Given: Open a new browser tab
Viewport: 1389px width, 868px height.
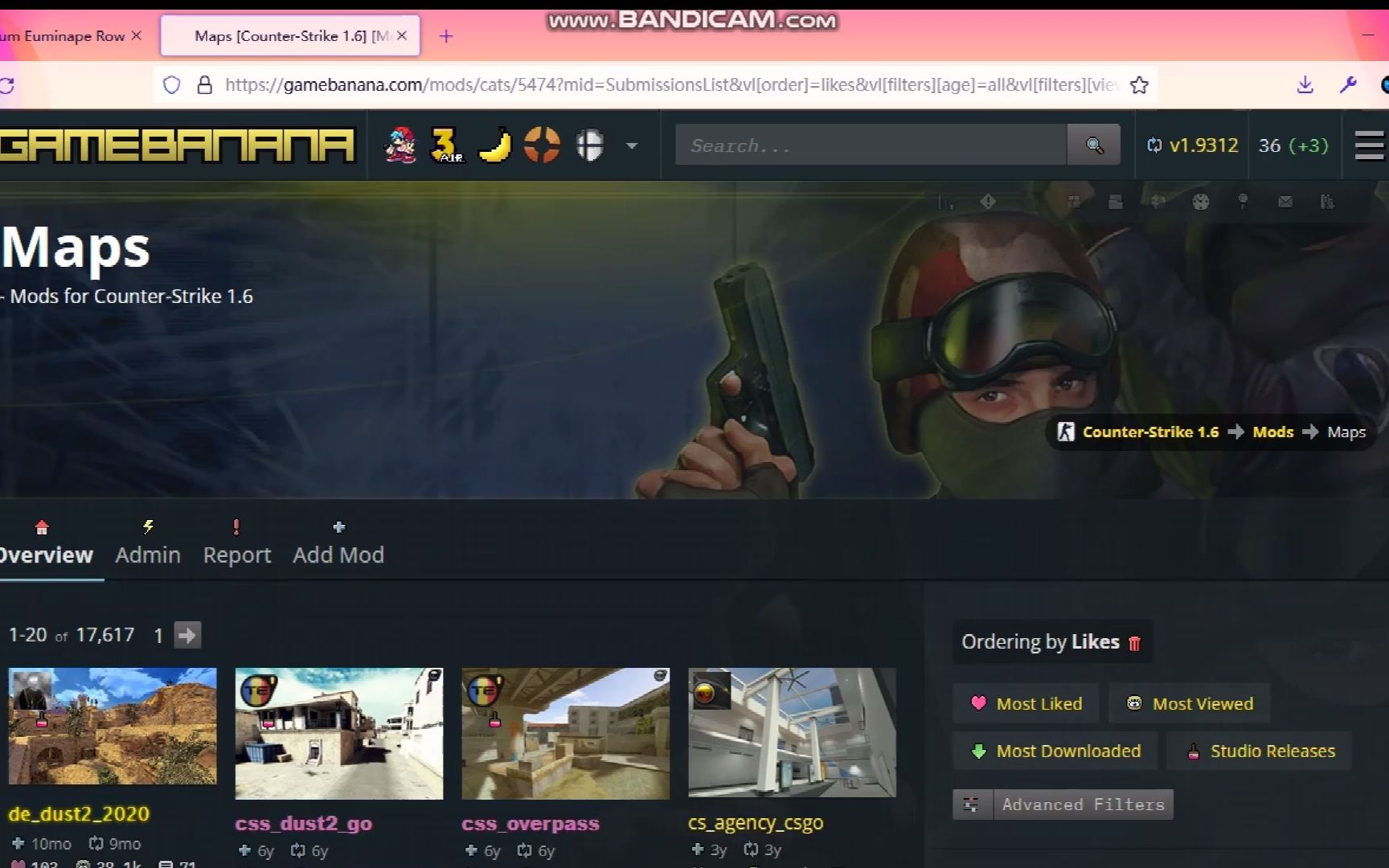Looking at the screenshot, I should click(446, 36).
